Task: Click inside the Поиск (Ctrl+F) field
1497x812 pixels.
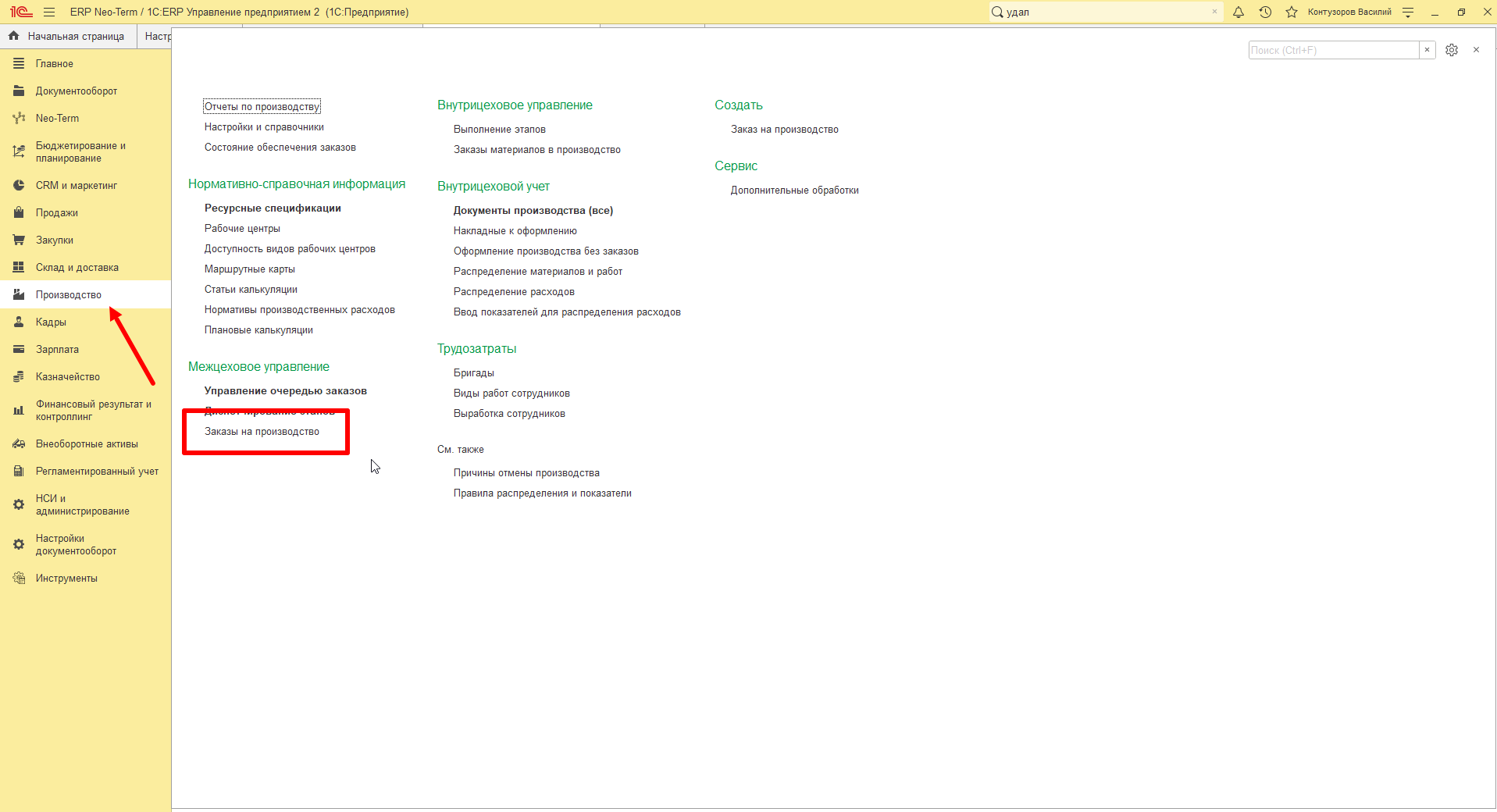Action: (1334, 50)
